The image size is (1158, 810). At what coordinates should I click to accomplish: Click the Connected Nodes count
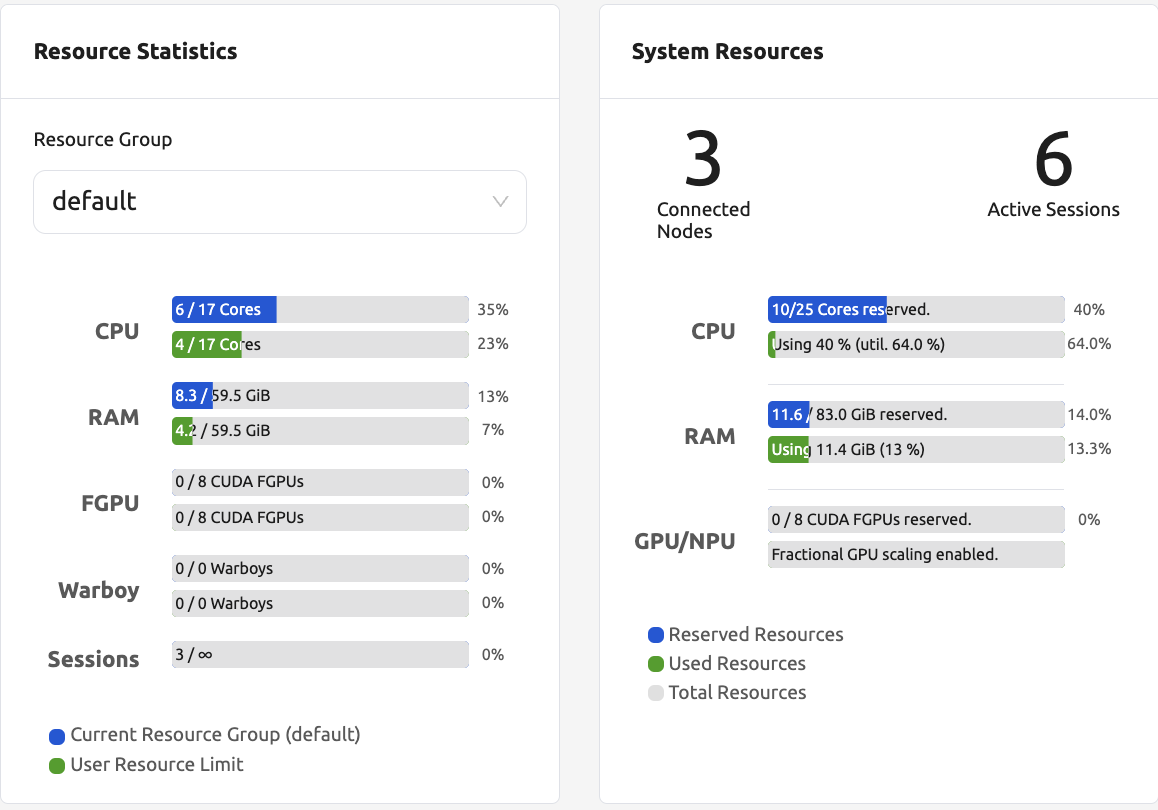[x=703, y=160]
